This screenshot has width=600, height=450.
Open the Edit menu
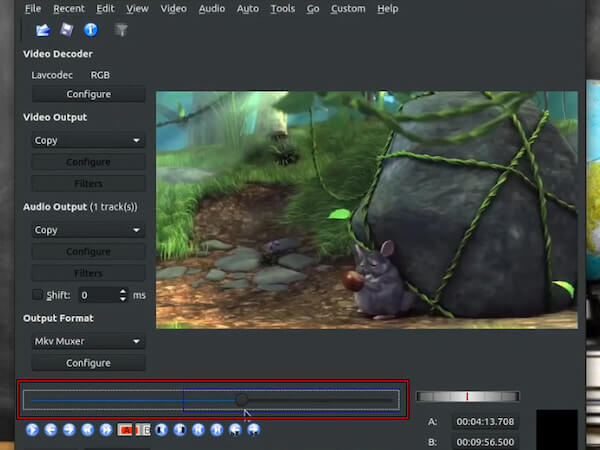pyautogui.click(x=105, y=8)
